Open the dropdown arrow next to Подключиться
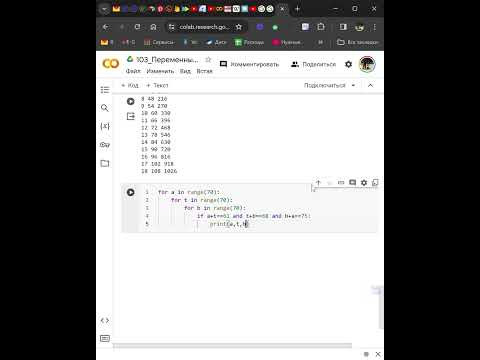Viewport: 480px width, 360px height. point(353,85)
